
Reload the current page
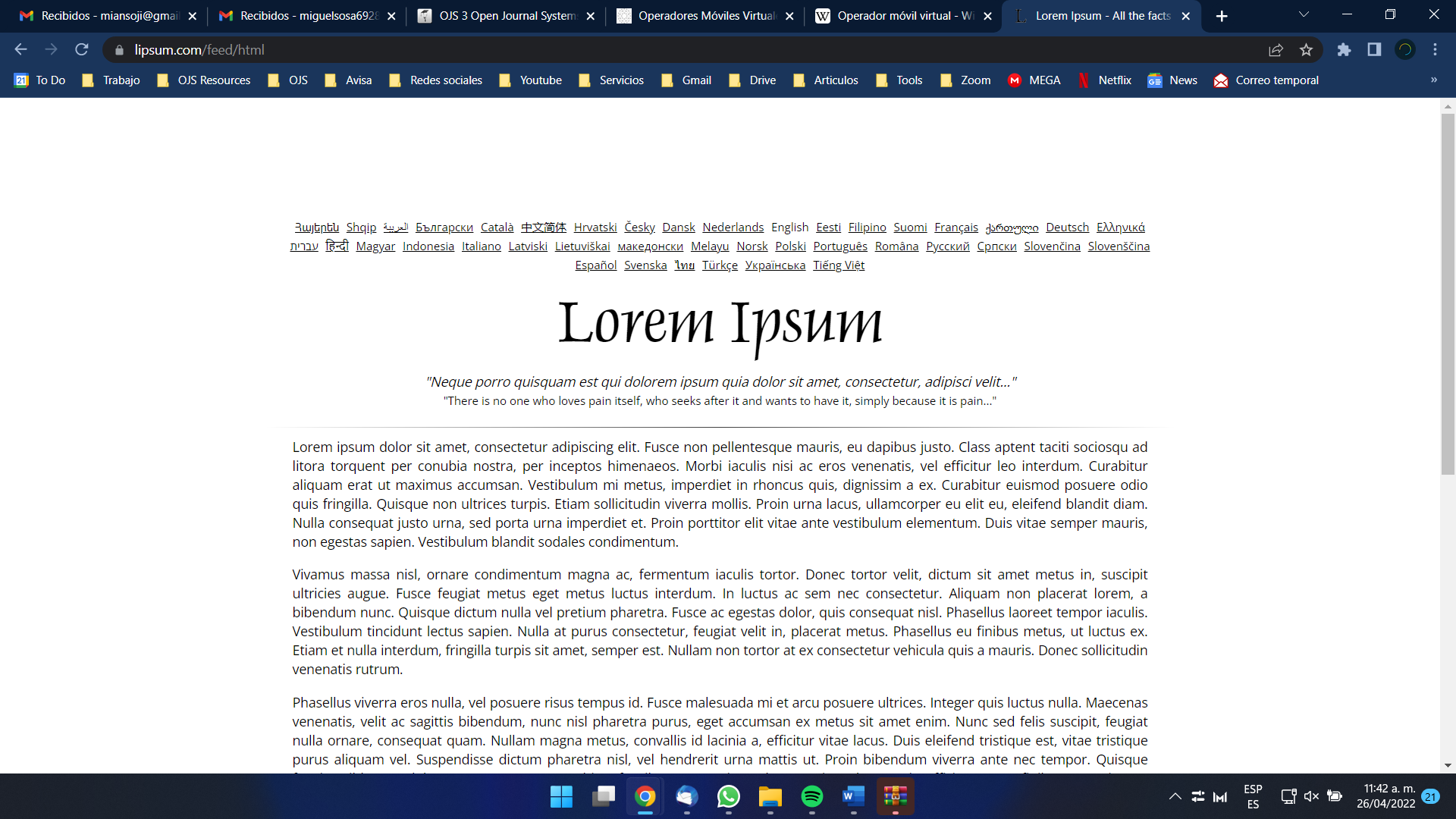tap(81, 49)
